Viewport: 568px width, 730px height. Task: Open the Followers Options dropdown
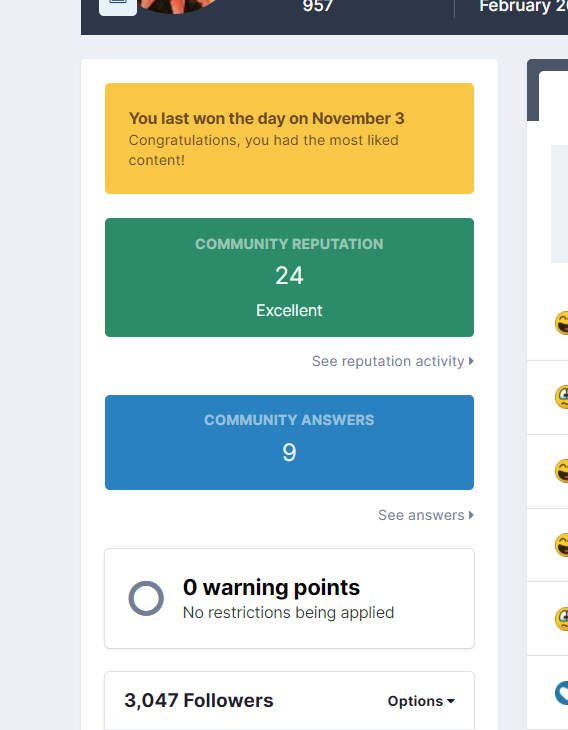421,701
